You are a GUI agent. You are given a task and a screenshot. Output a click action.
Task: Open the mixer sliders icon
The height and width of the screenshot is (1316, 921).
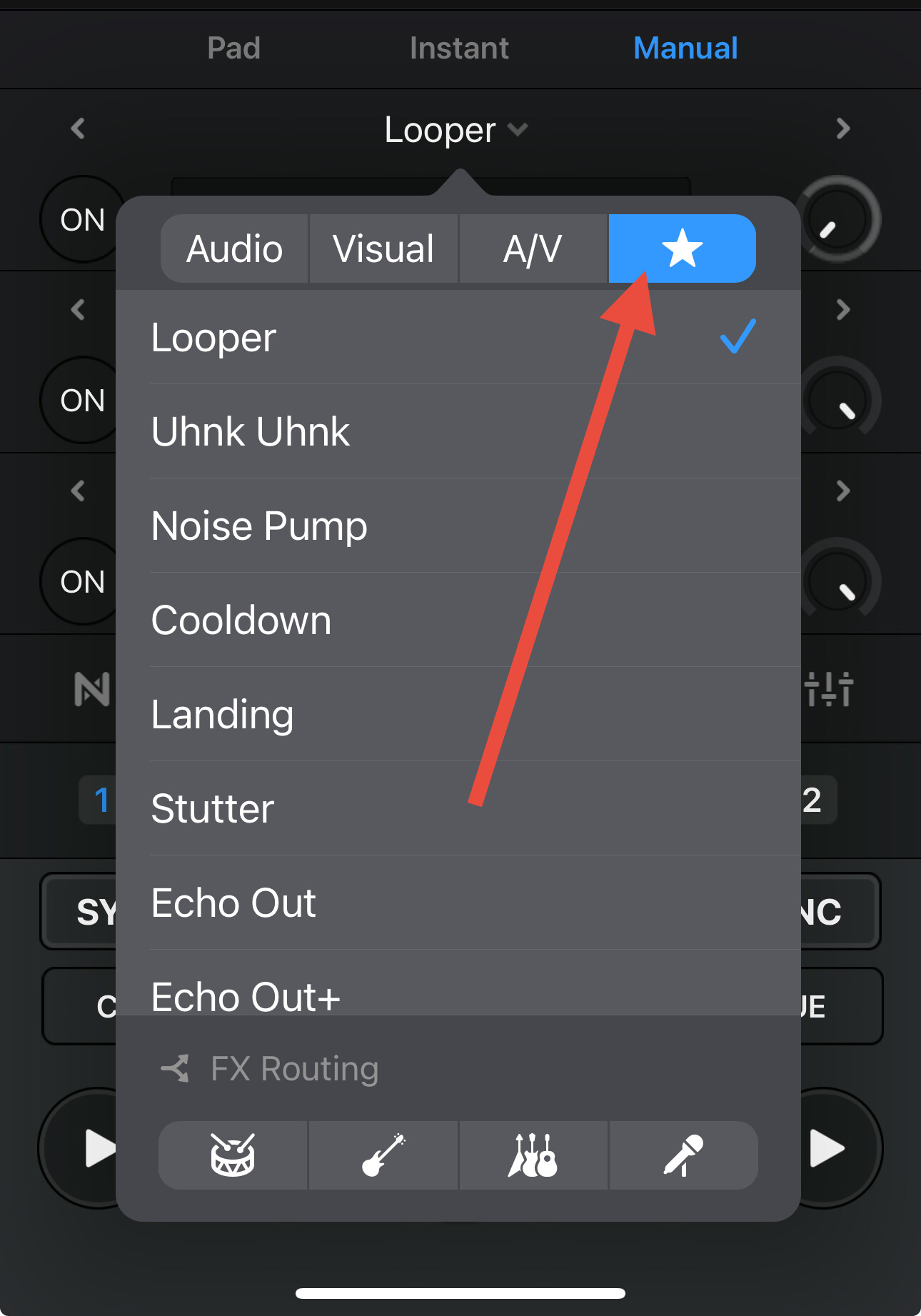(829, 689)
